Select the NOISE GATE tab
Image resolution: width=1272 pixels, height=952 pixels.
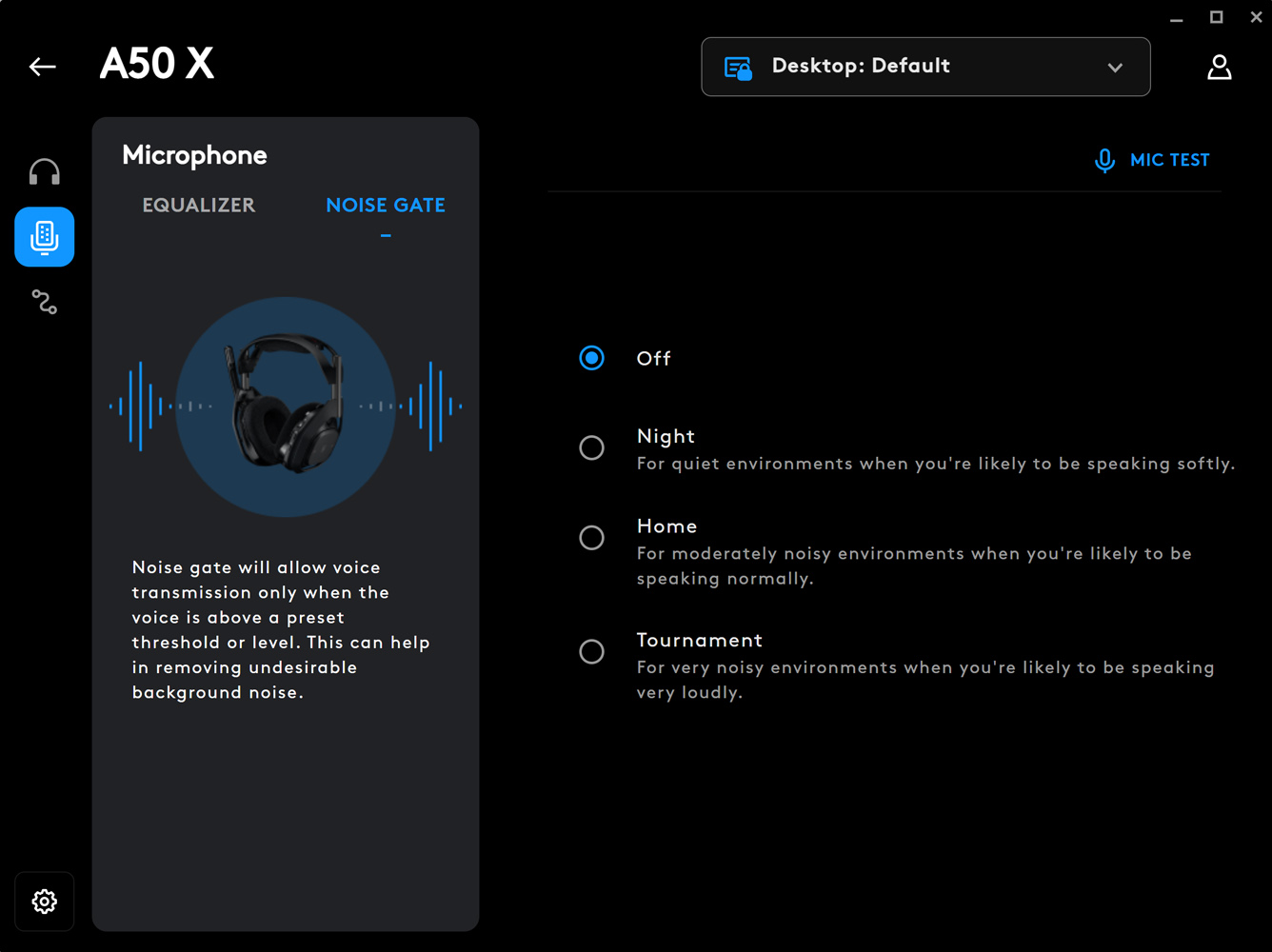coord(386,205)
